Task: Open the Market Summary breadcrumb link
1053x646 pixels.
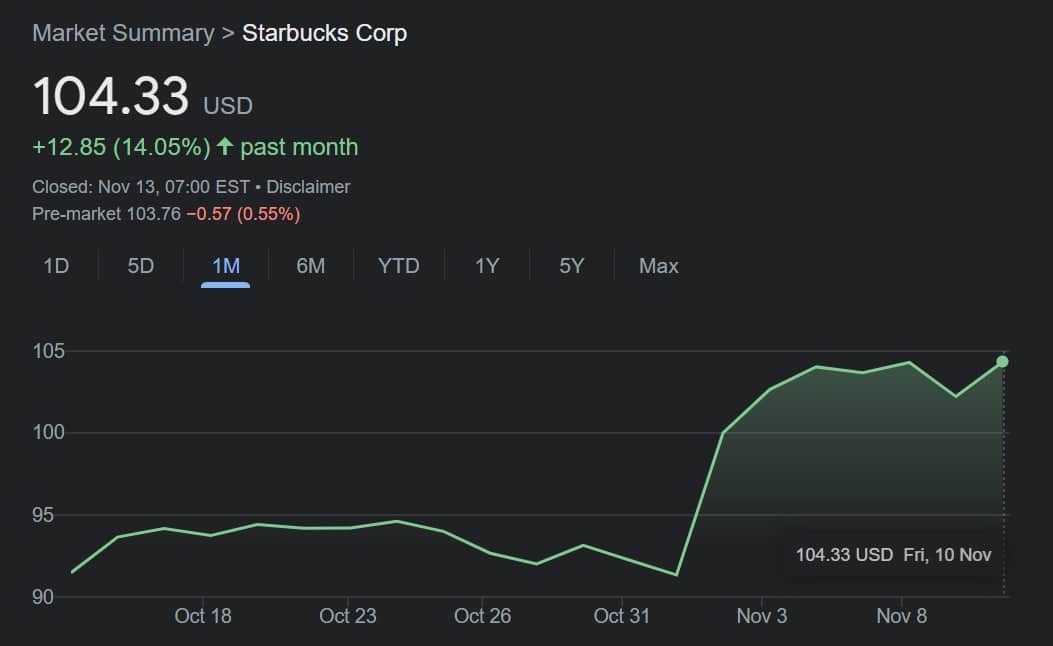Action: pos(123,33)
